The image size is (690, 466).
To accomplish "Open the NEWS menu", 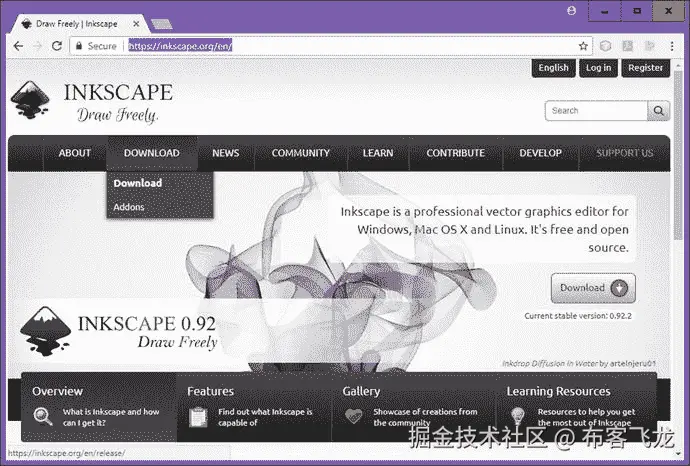I will click(x=226, y=153).
